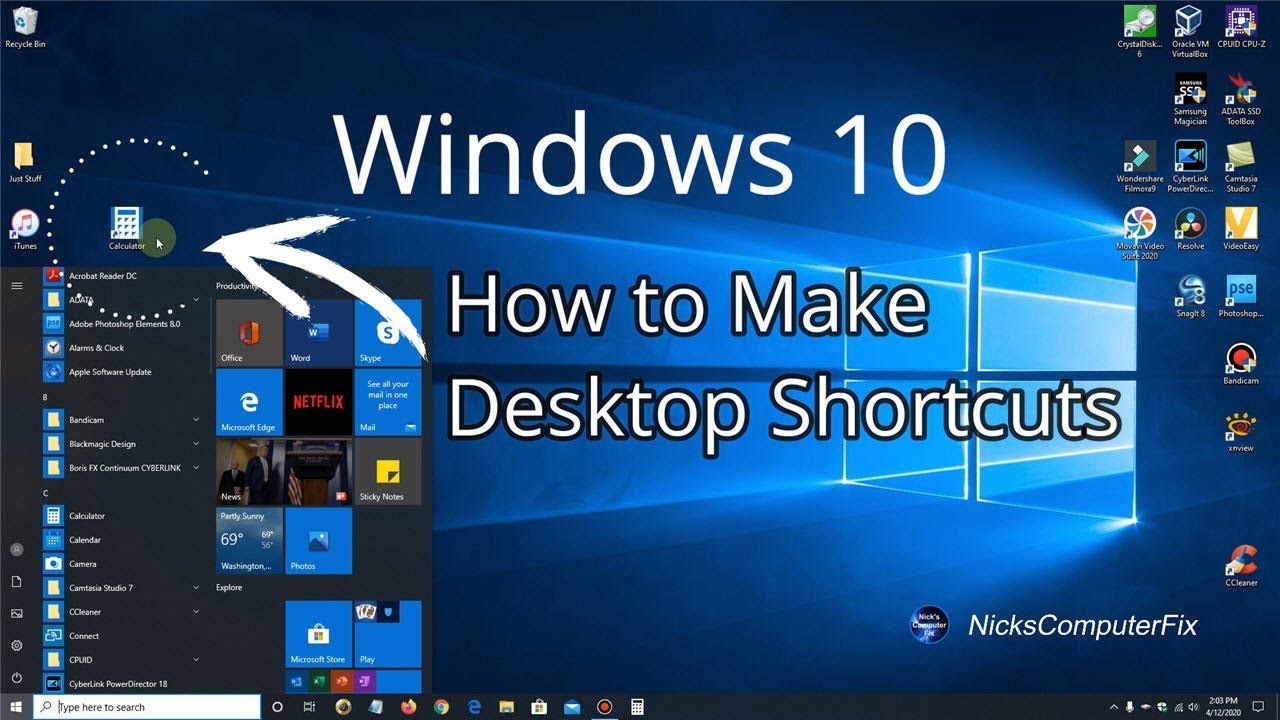Image resolution: width=1280 pixels, height=720 pixels.
Task: Open CrystalDisk desktop shortcut
Action: coord(1139,31)
